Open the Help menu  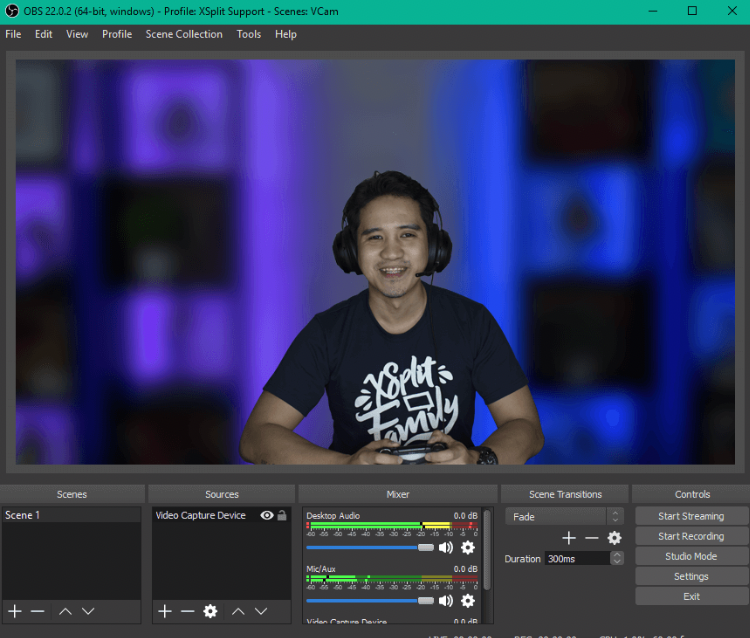pos(286,34)
